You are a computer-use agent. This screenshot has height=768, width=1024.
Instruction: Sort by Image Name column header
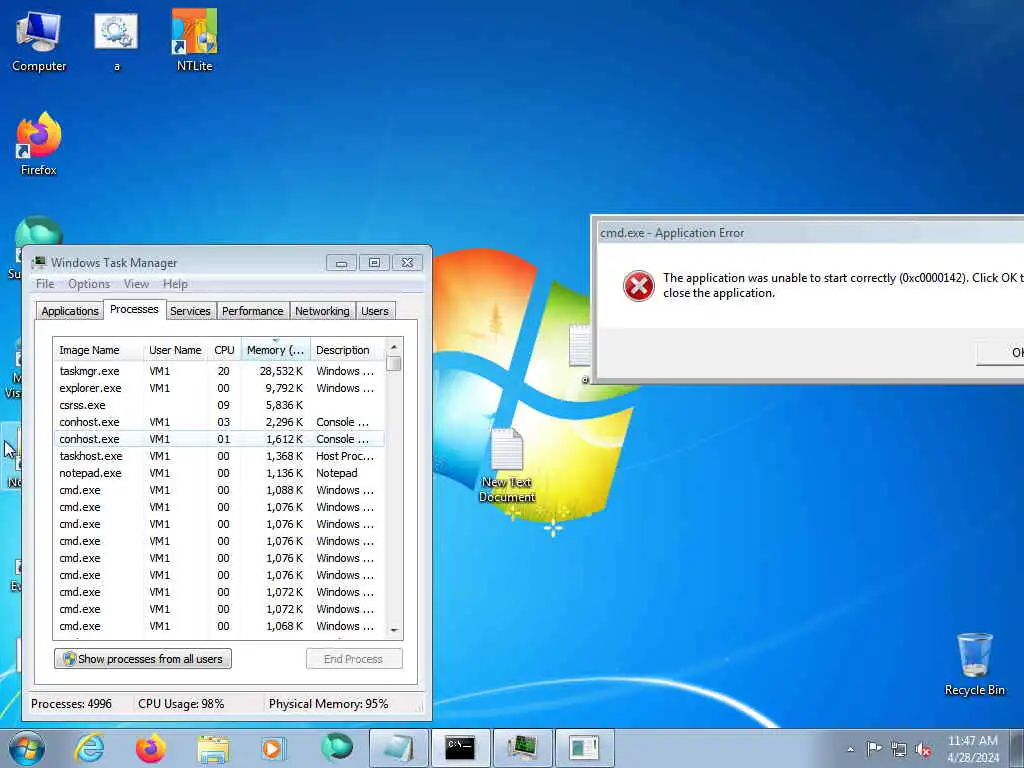tap(98, 350)
